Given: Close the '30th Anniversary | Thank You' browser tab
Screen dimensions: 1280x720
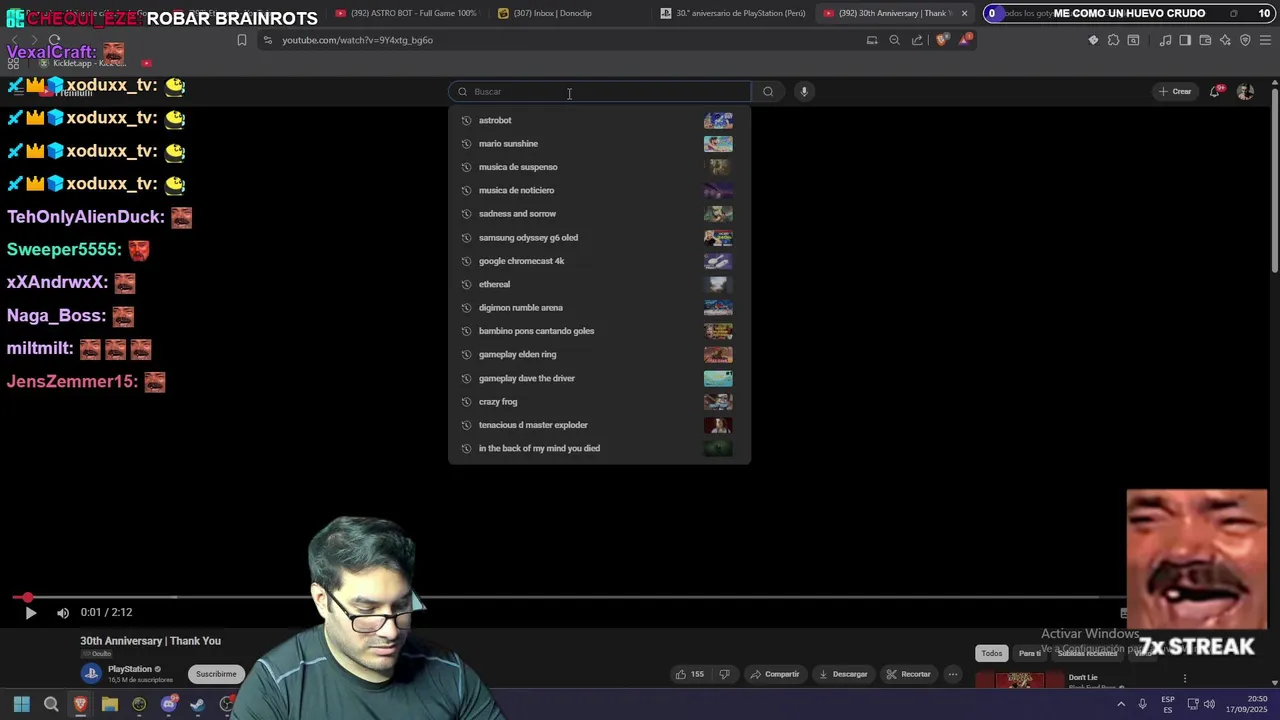Looking at the screenshot, I should (964, 13).
